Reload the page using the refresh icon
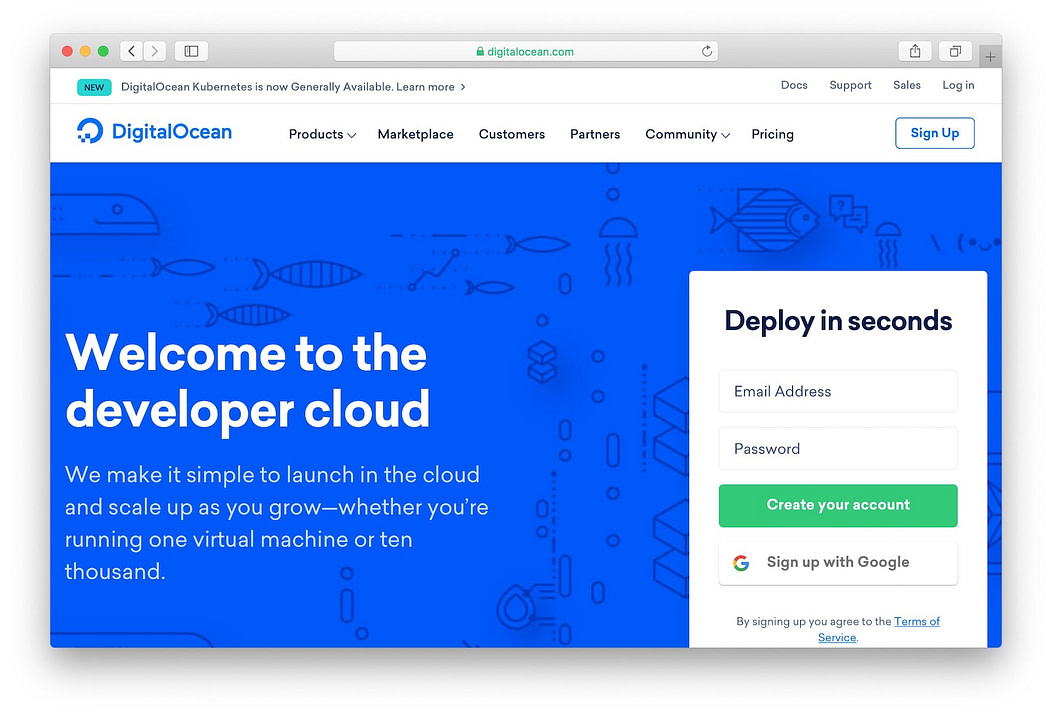The image size is (1052, 714). pyautogui.click(x=706, y=51)
